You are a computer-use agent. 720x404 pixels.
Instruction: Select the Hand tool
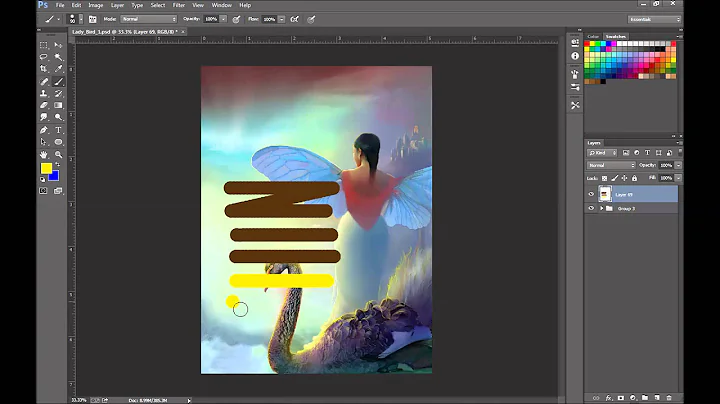[x=44, y=155]
